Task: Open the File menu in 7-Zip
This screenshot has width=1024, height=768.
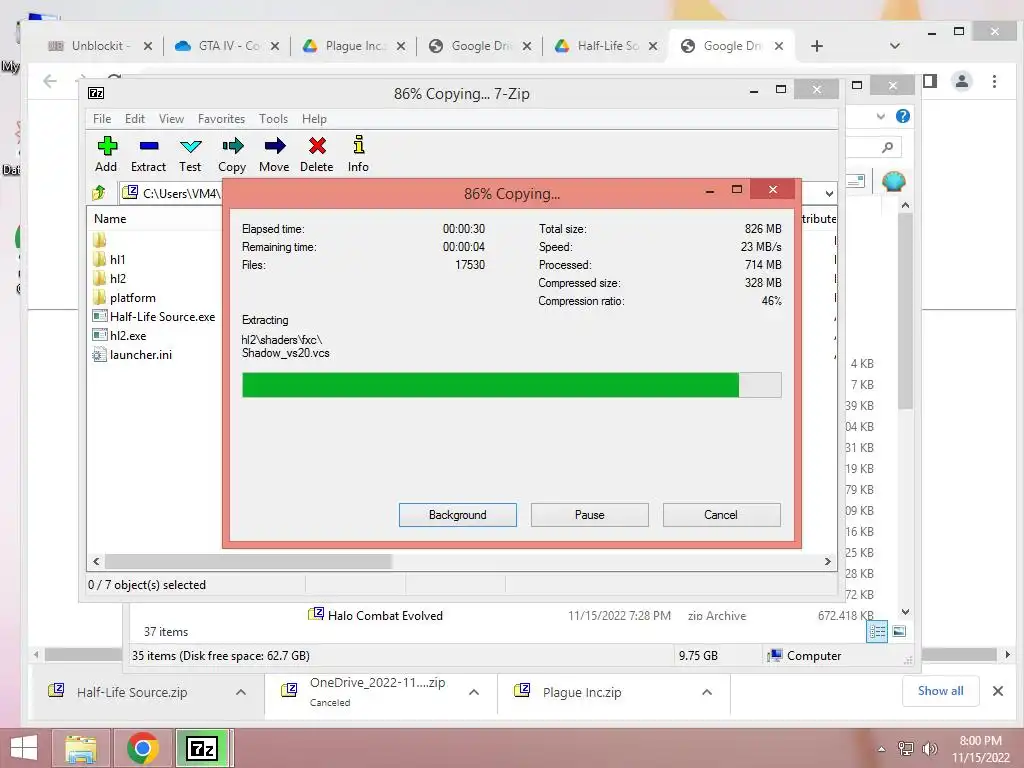Action: tap(102, 119)
